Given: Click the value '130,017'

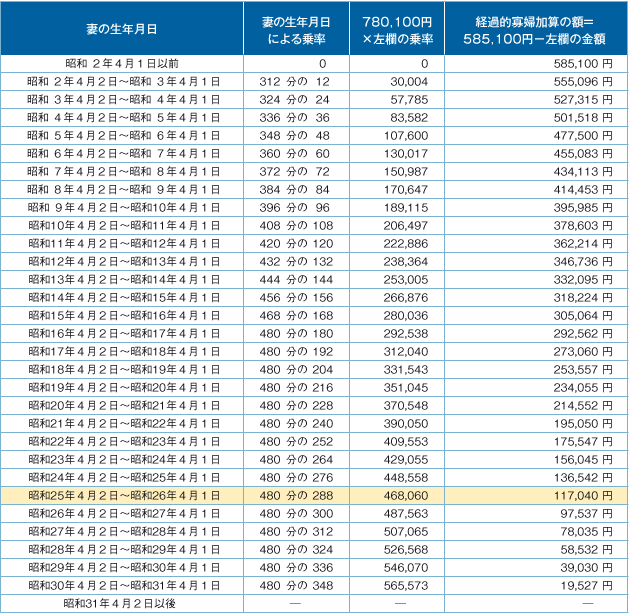Looking at the screenshot, I should [x=406, y=154].
